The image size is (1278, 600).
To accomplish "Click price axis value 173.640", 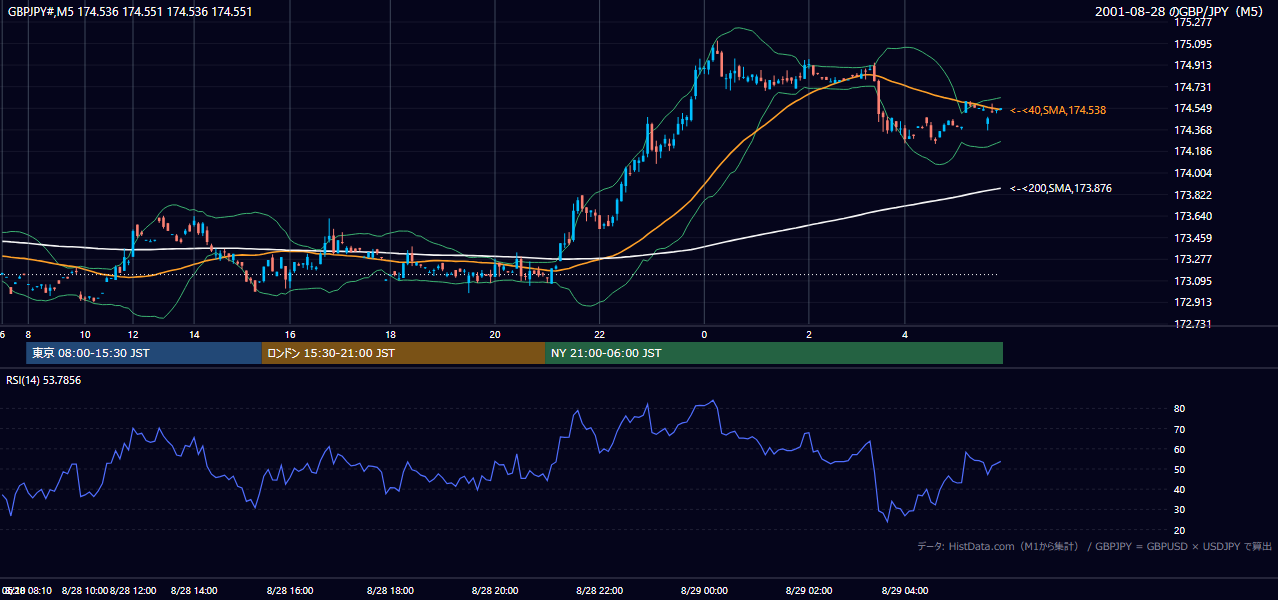I will 1192,216.
